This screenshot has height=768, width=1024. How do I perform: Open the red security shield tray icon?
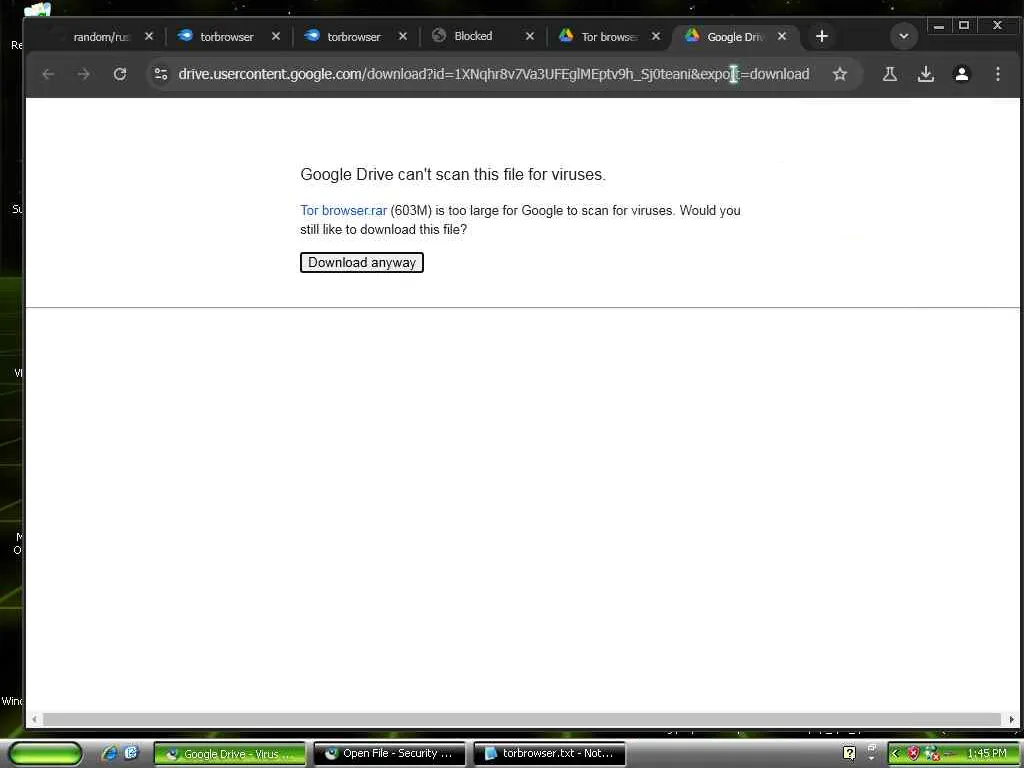point(913,754)
